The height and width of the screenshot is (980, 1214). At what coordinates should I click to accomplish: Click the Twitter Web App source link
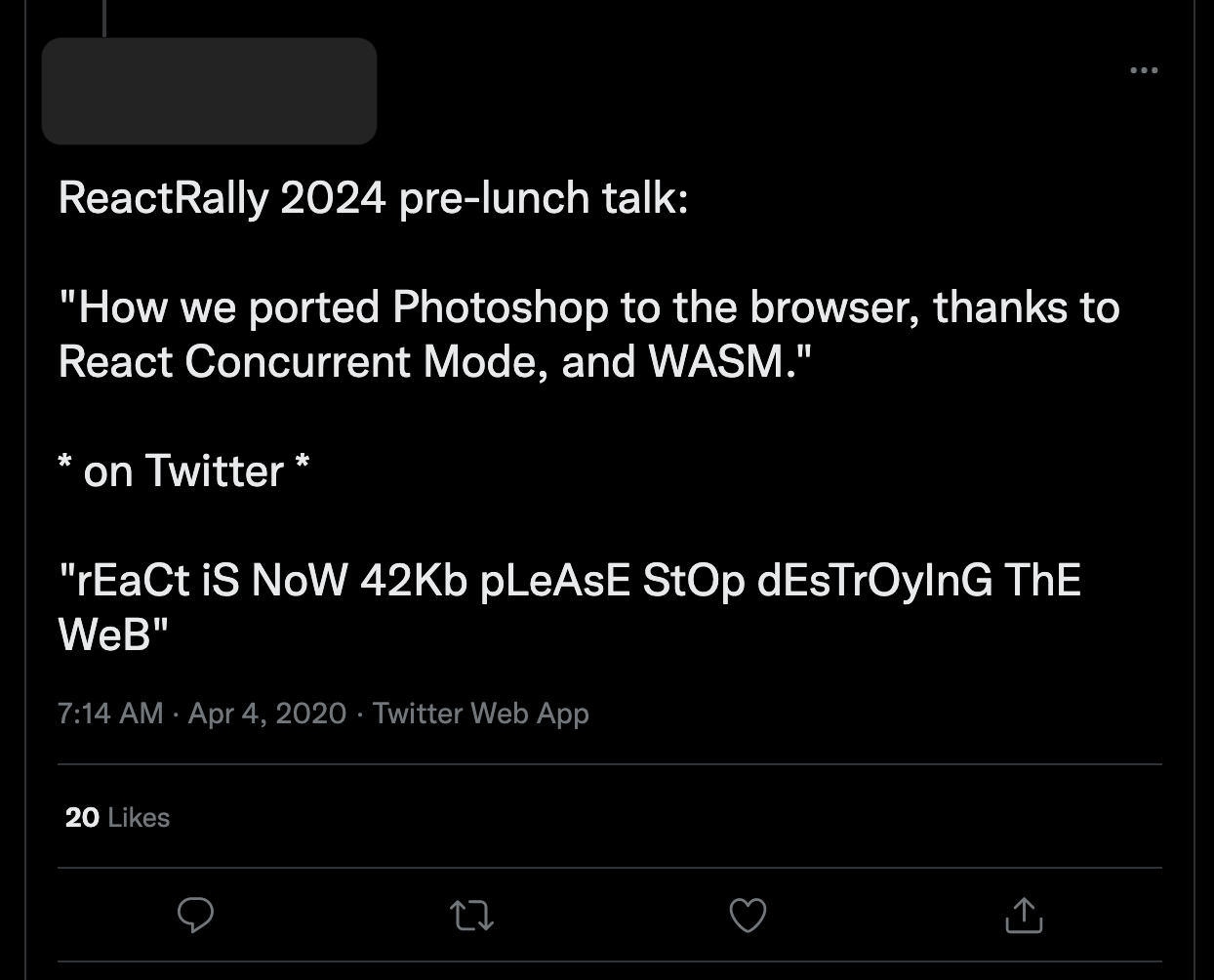(480, 714)
